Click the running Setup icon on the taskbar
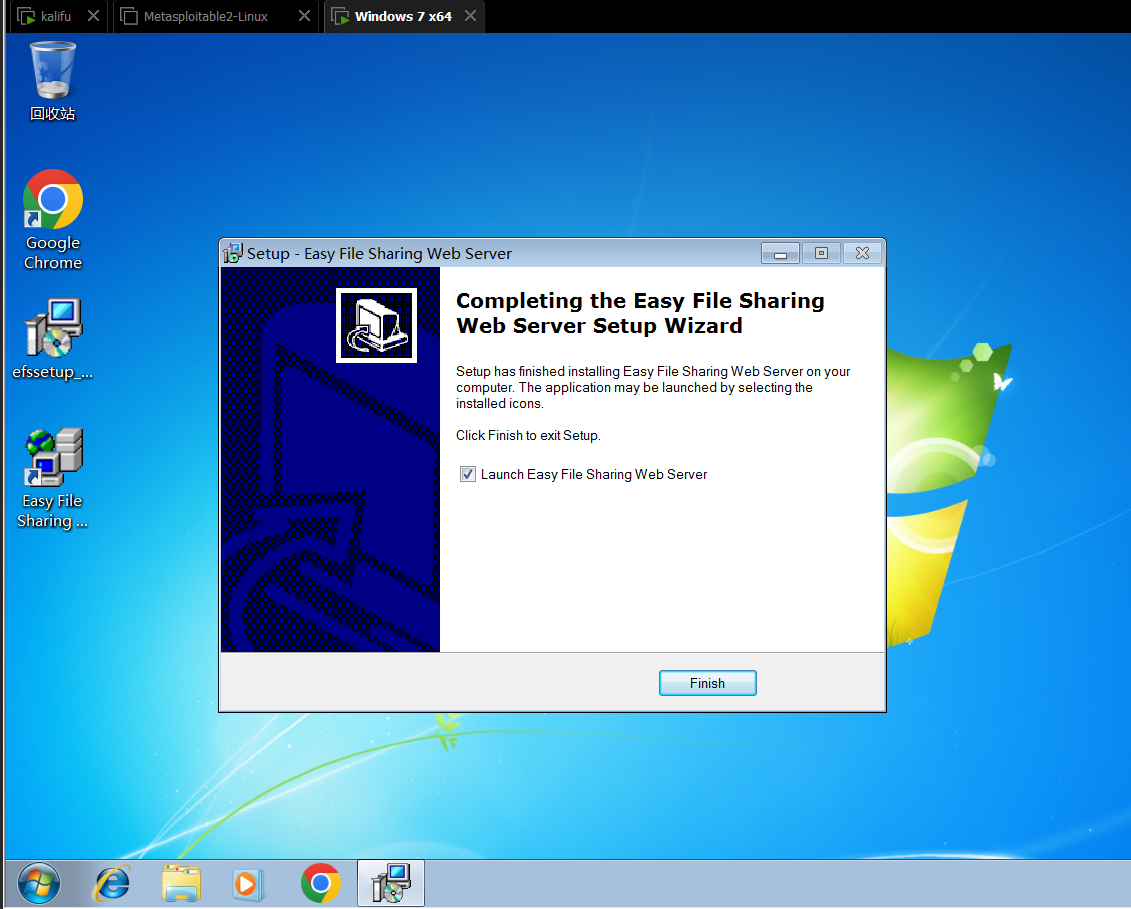The image size is (1131, 909). click(390, 883)
